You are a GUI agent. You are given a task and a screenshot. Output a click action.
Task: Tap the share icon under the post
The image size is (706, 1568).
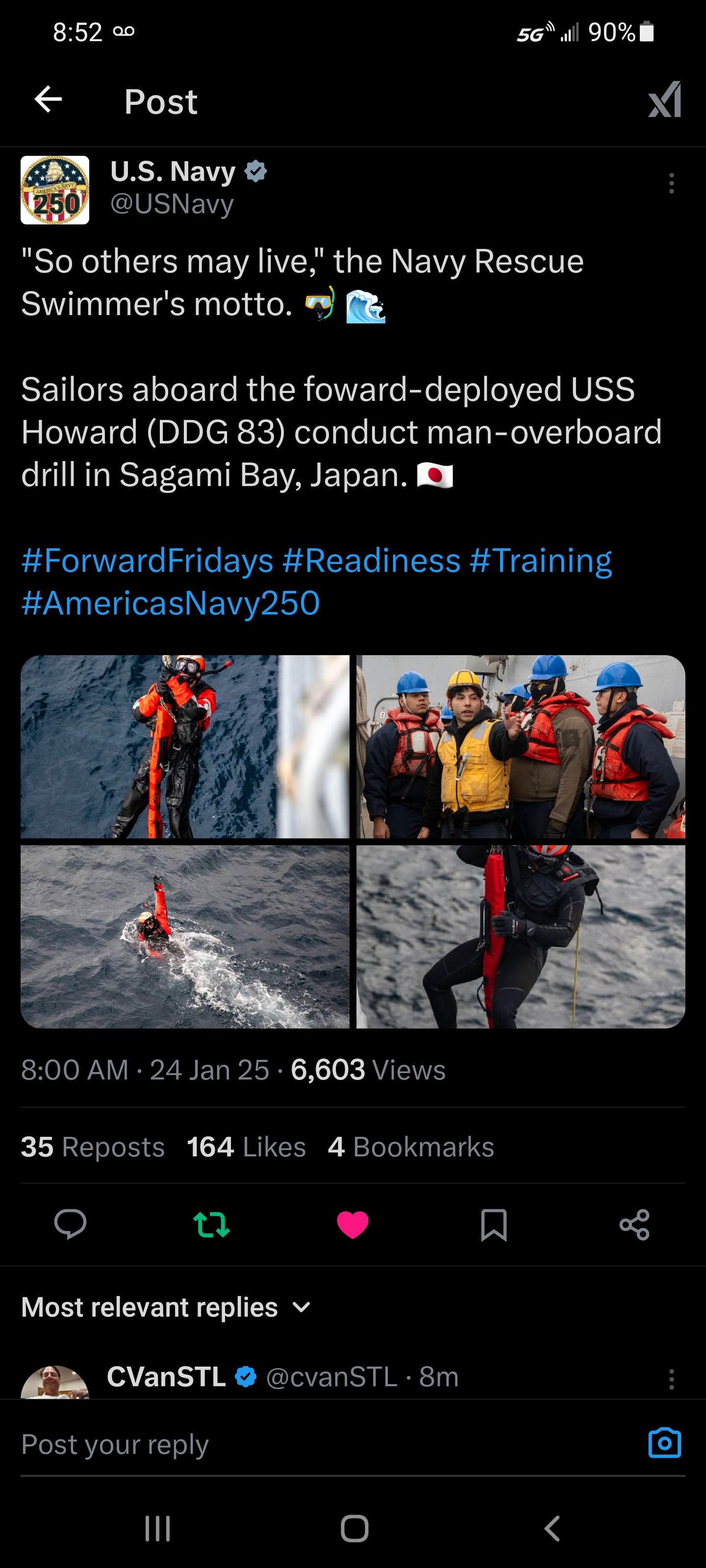[634, 1224]
